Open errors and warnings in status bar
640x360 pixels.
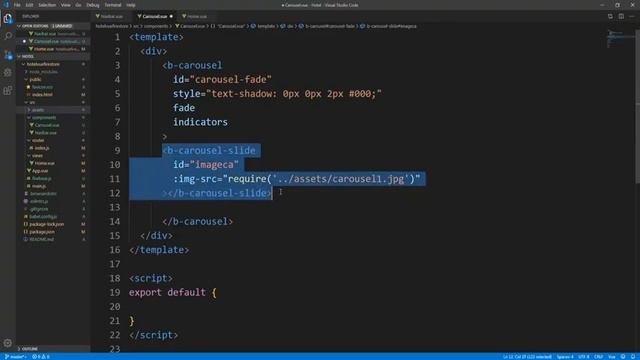point(41,357)
